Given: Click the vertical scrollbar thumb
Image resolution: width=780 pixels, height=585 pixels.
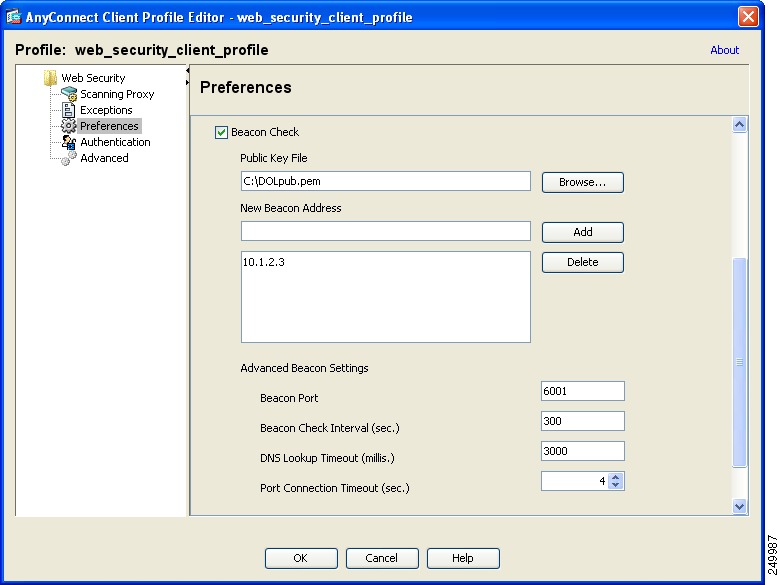Looking at the screenshot, I should click(740, 362).
